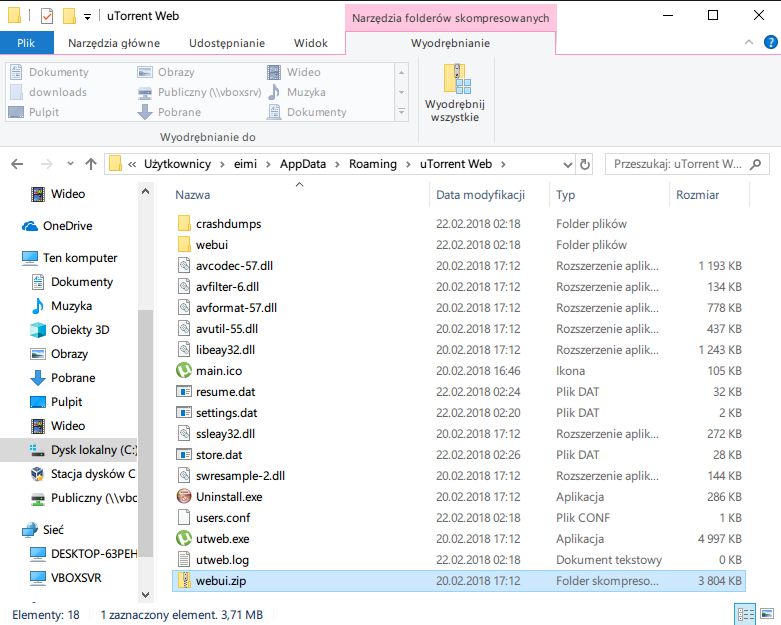This screenshot has height=625, width=781.
Task: Click the uTorrent main.ico file icon
Action: click(184, 371)
